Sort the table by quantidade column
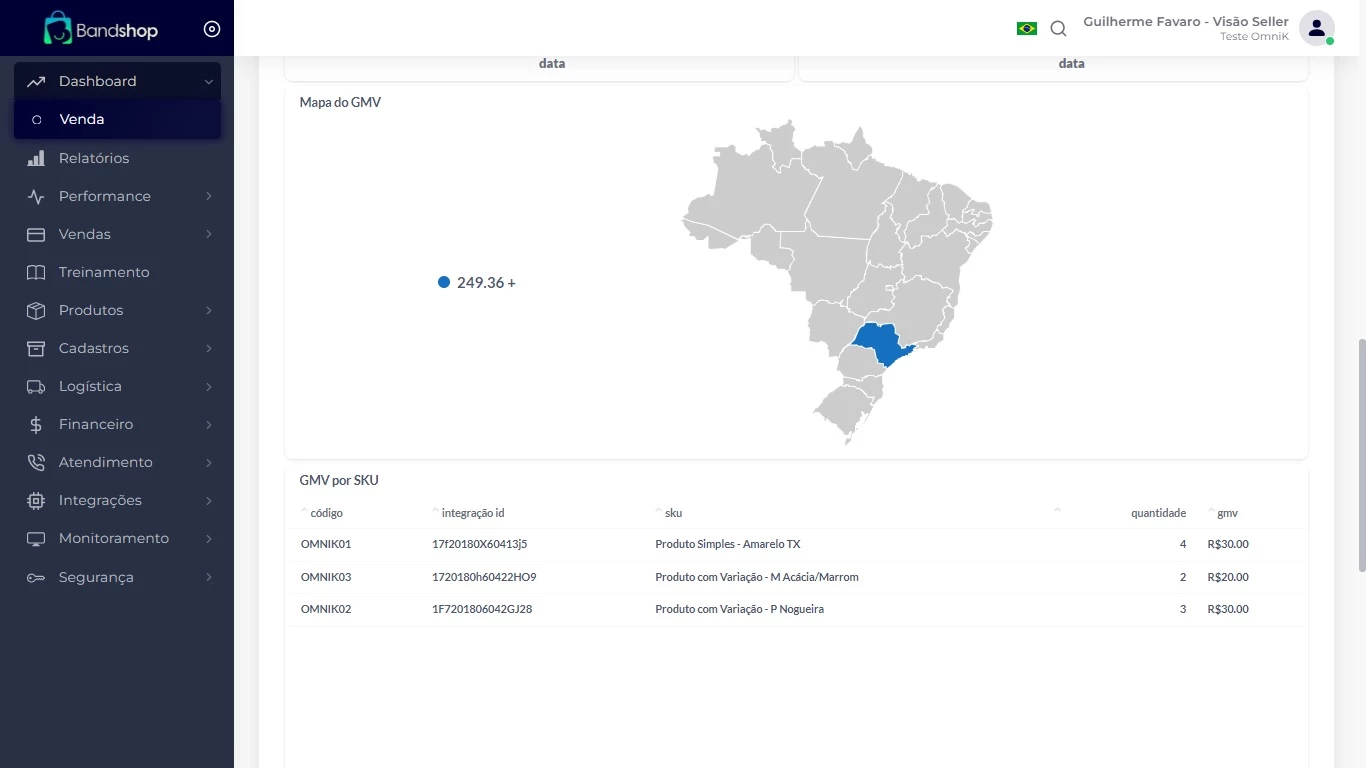 pyautogui.click(x=1157, y=513)
